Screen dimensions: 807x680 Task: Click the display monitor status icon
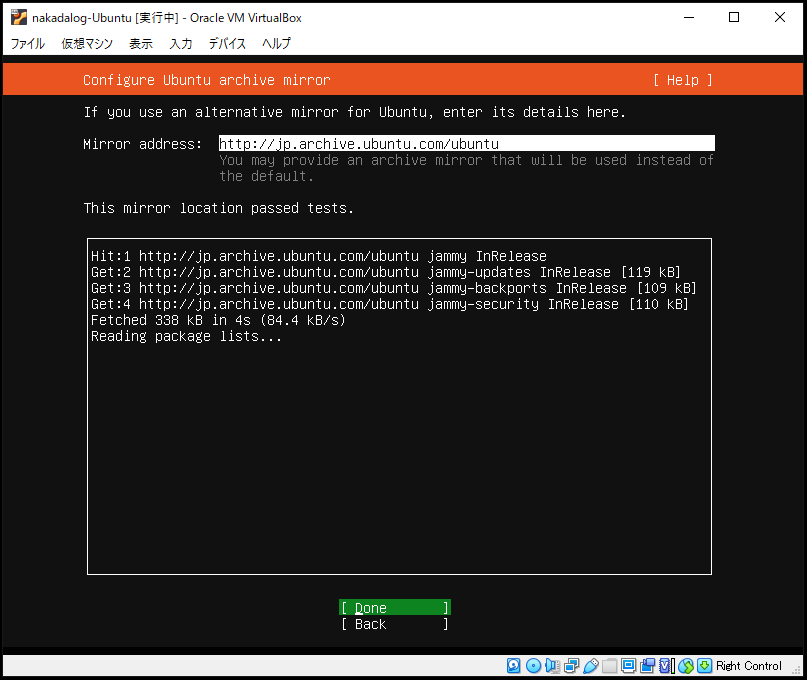(628, 666)
